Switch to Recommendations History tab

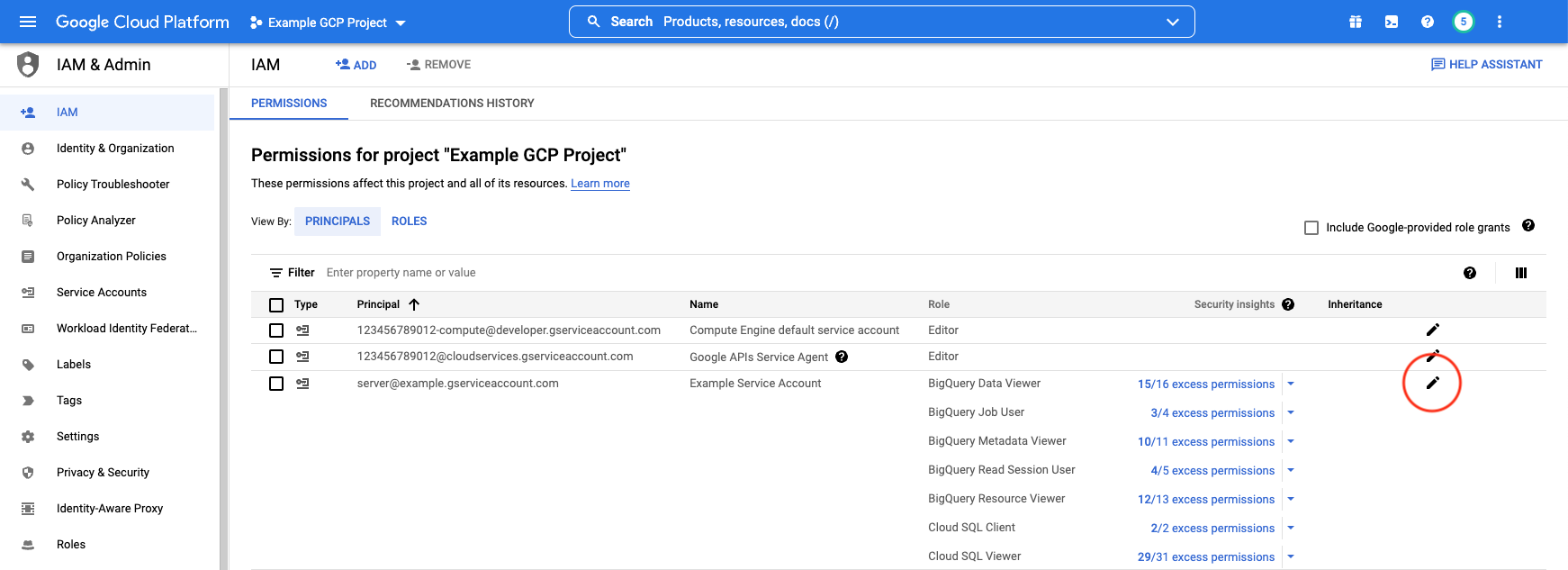tap(452, 104)
